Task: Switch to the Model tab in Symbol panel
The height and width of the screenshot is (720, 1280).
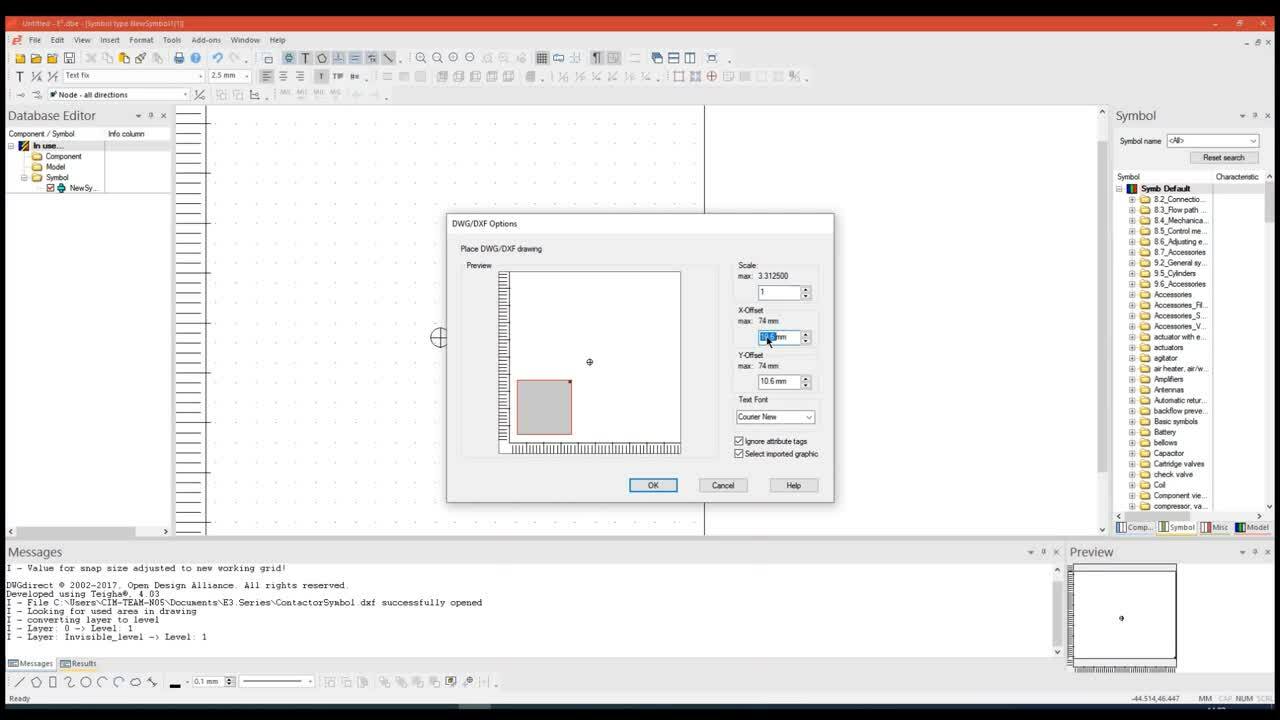Action: (x=1252, y=527)
